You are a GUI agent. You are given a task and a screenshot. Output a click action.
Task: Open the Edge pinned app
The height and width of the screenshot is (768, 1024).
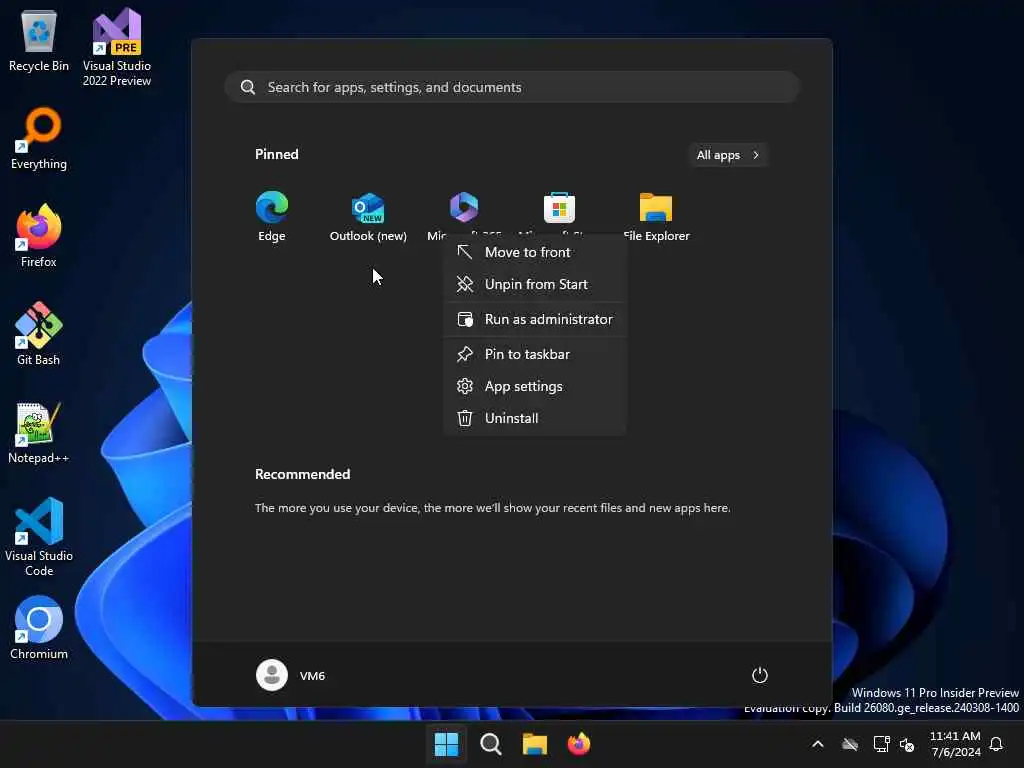[272, 216]
